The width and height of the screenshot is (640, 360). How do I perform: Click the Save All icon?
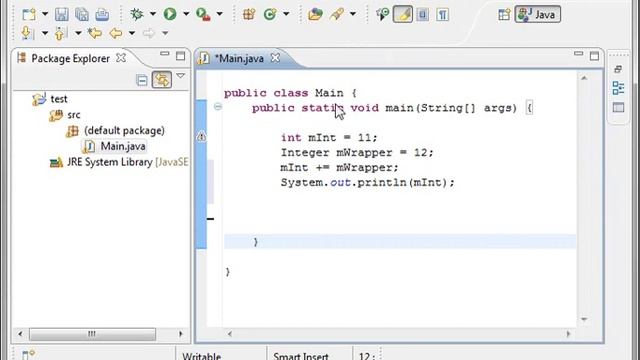click(x=82, y=14)
